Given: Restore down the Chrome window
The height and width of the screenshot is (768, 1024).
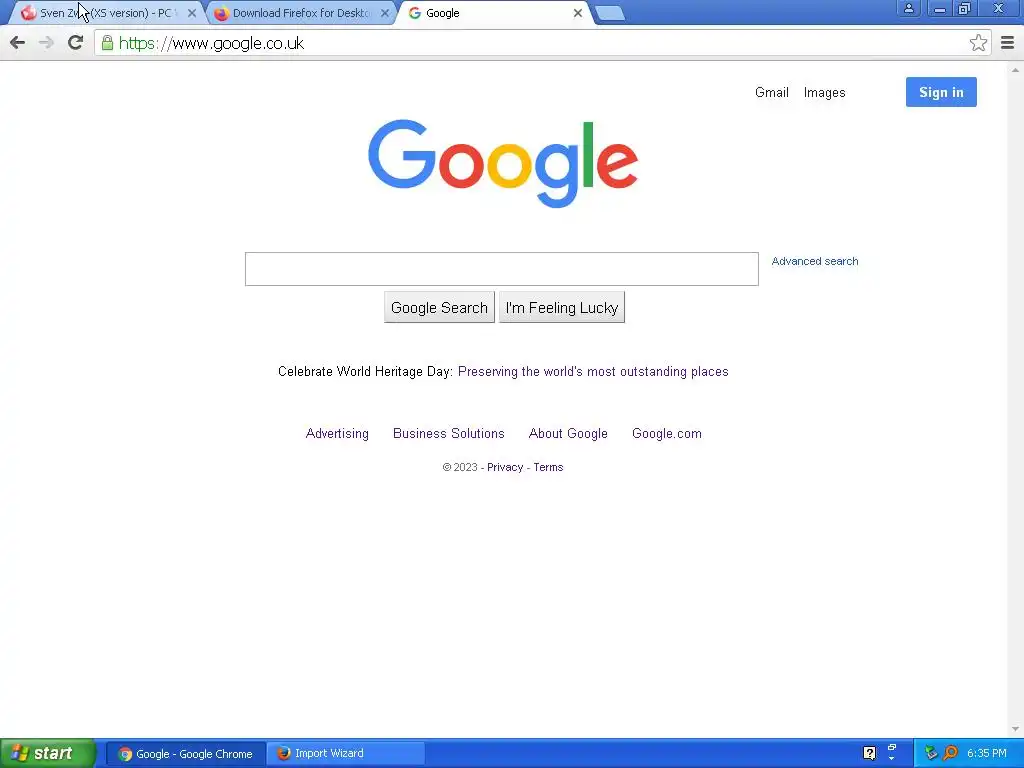Looking at the screenshot, I should coord(964,9).
